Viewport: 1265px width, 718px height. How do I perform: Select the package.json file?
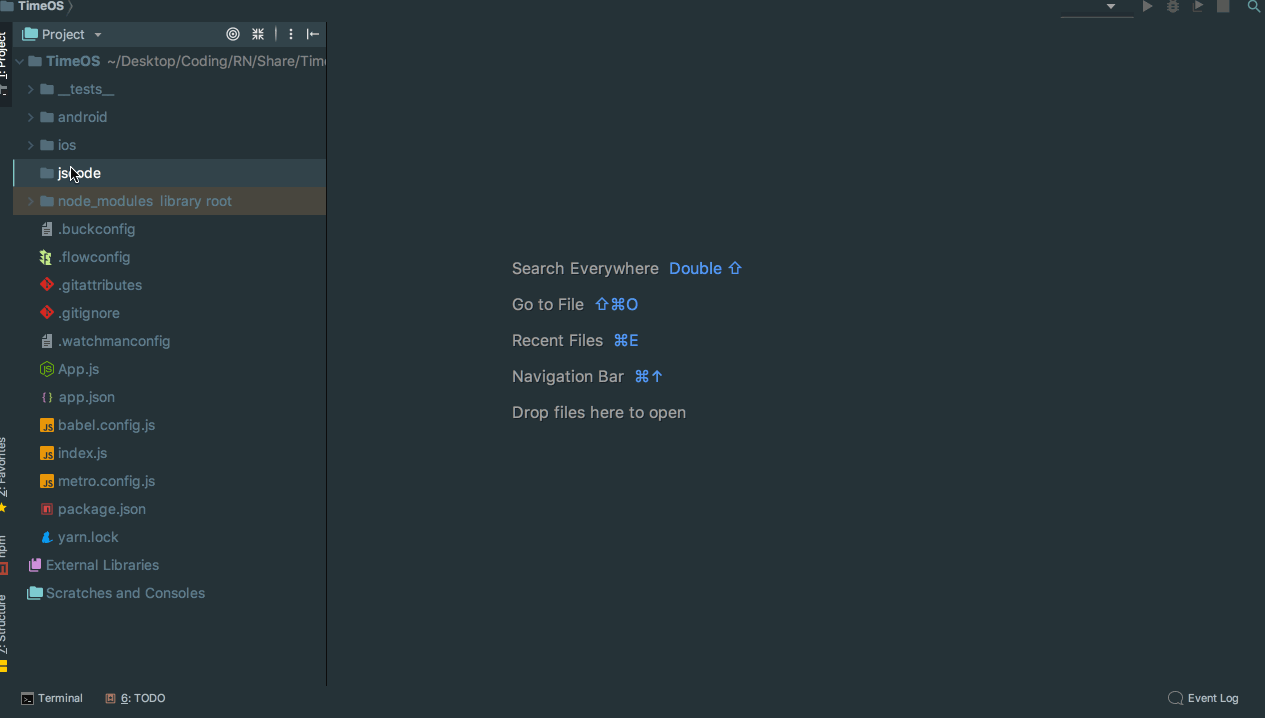(x=101, y=509)
